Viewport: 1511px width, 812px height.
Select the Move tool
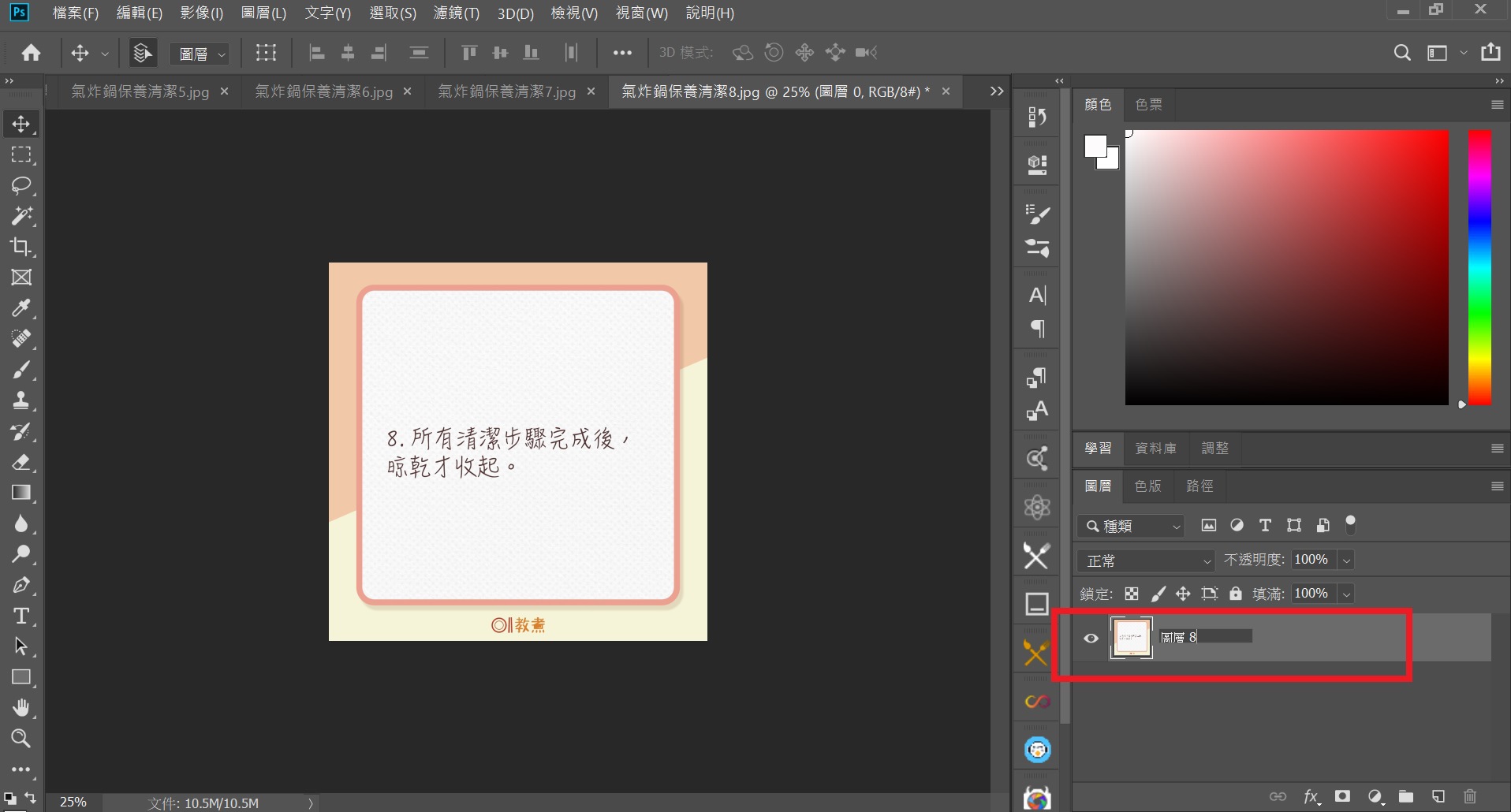tap(21, 123)
